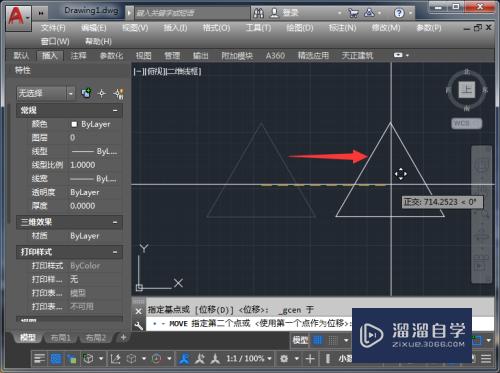500x373 pixels.
Task: Open the 文件(F) menu
Action: (x=53, y=28)
